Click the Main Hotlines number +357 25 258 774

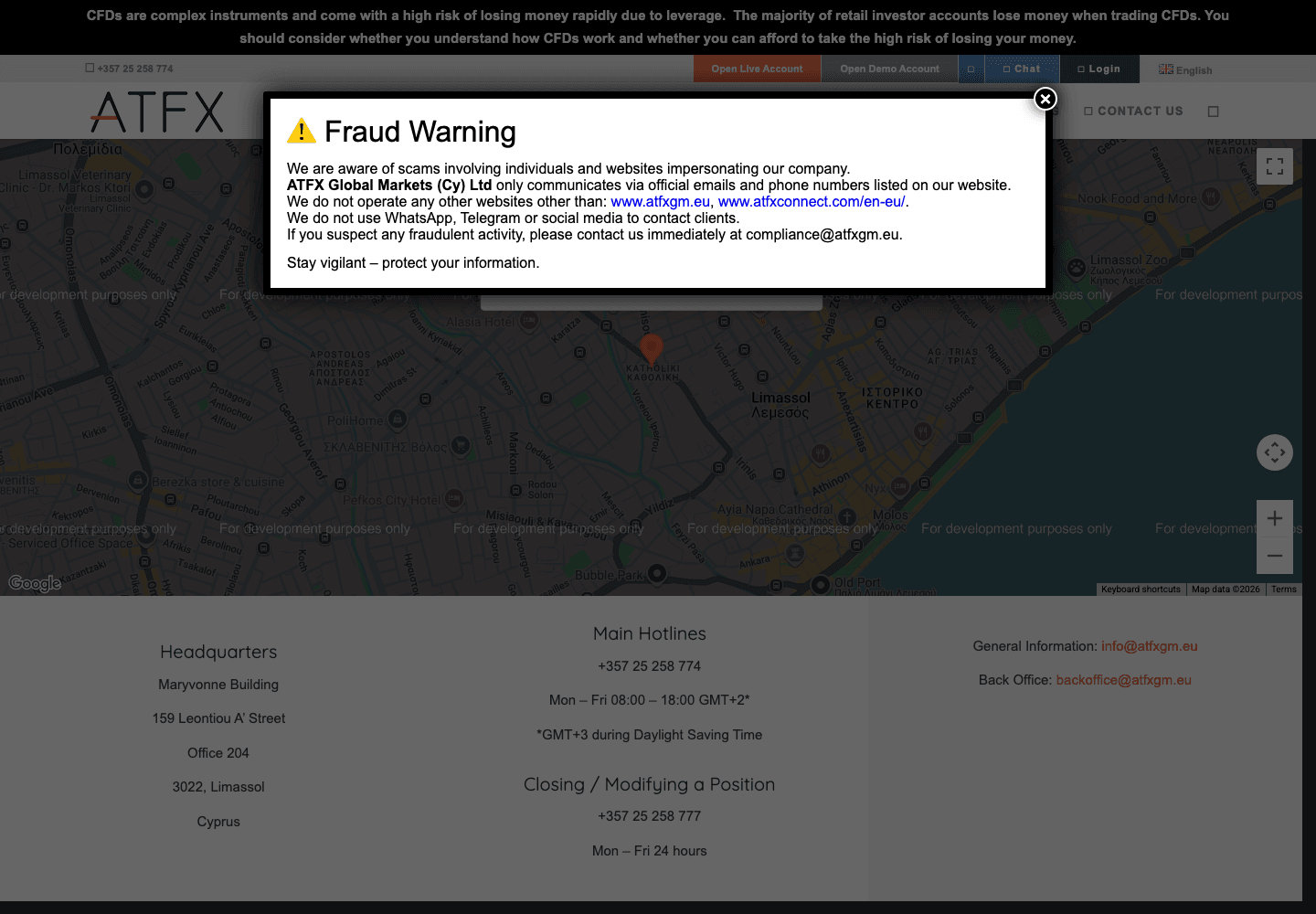(650, 666)
